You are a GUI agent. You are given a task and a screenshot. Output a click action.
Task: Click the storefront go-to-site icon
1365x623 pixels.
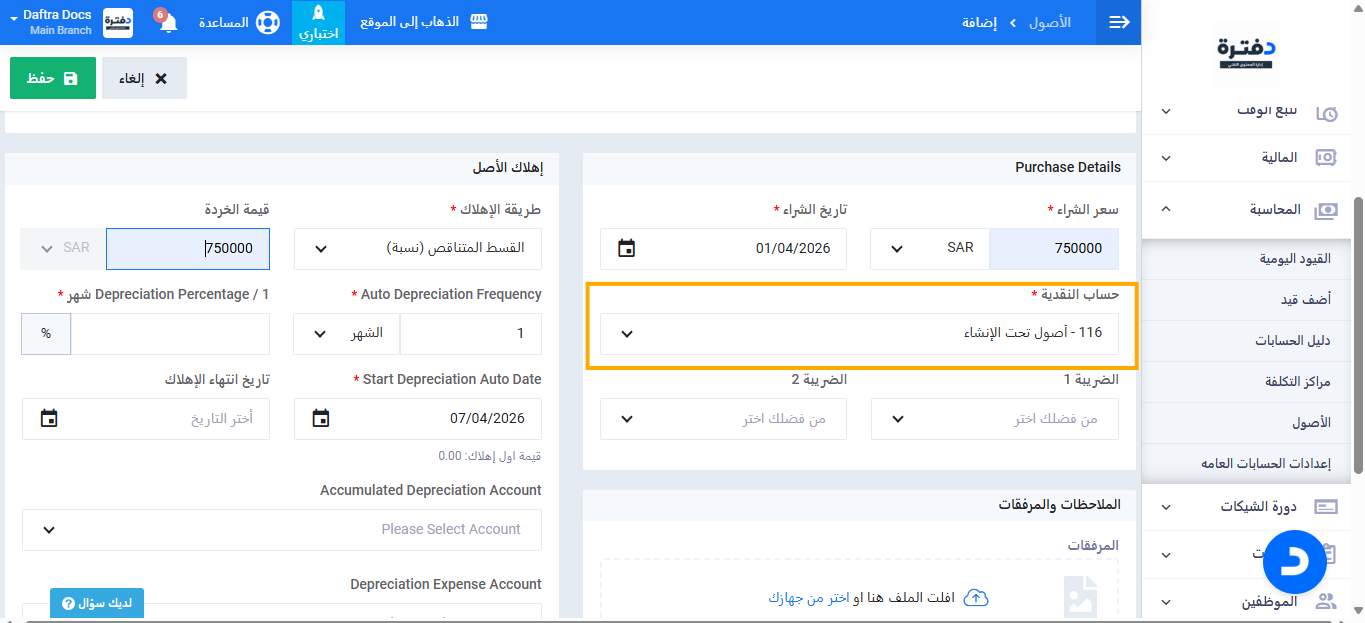click(479, 22)
